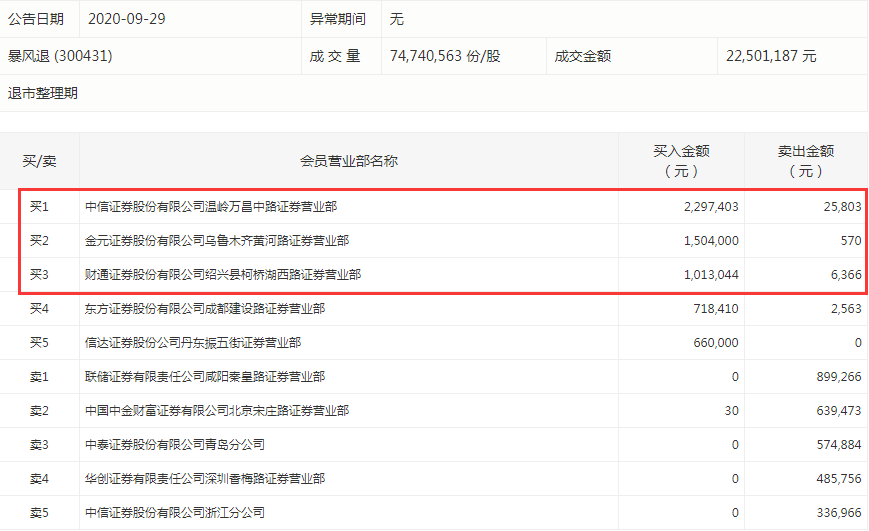Click buy amount 1,504,000
869x531 pixels.
click(711, 241)
